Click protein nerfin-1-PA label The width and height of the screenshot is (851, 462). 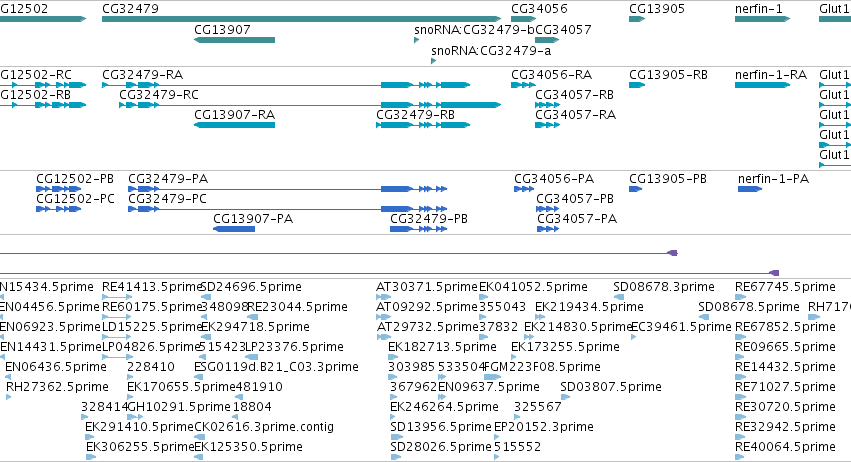pyautogui.click(x=773, y=179)
